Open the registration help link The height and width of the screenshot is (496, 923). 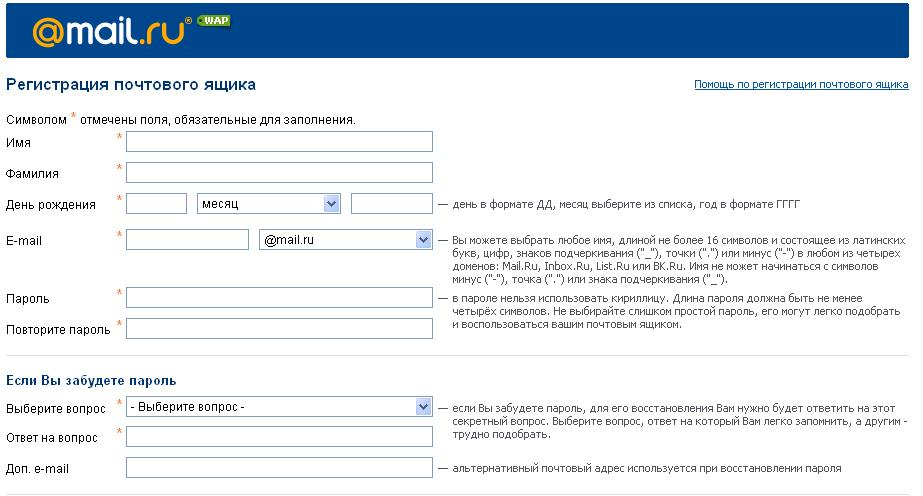click(x=801, y=84)
